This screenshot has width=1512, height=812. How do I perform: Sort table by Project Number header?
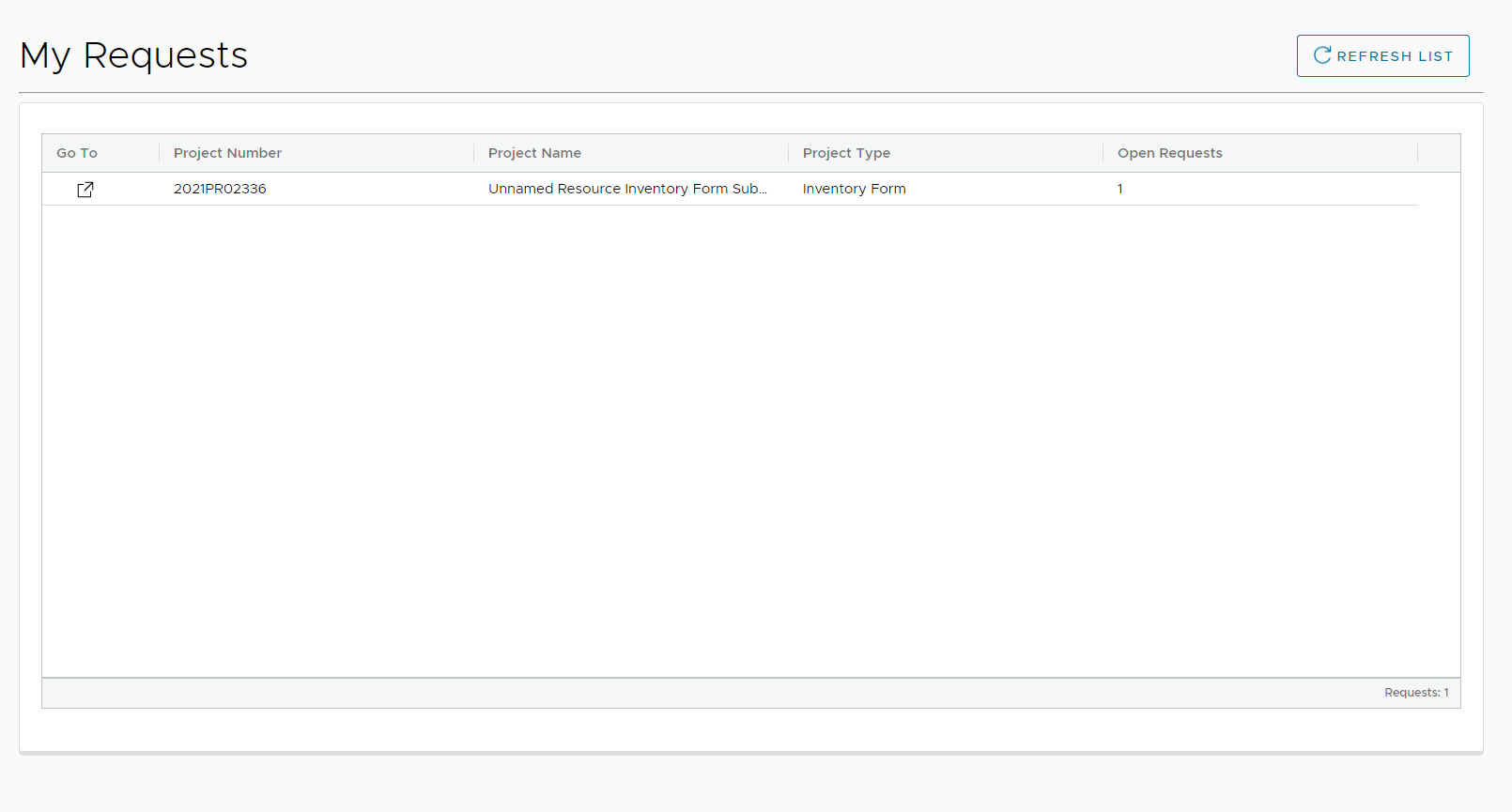coord(227,153)
